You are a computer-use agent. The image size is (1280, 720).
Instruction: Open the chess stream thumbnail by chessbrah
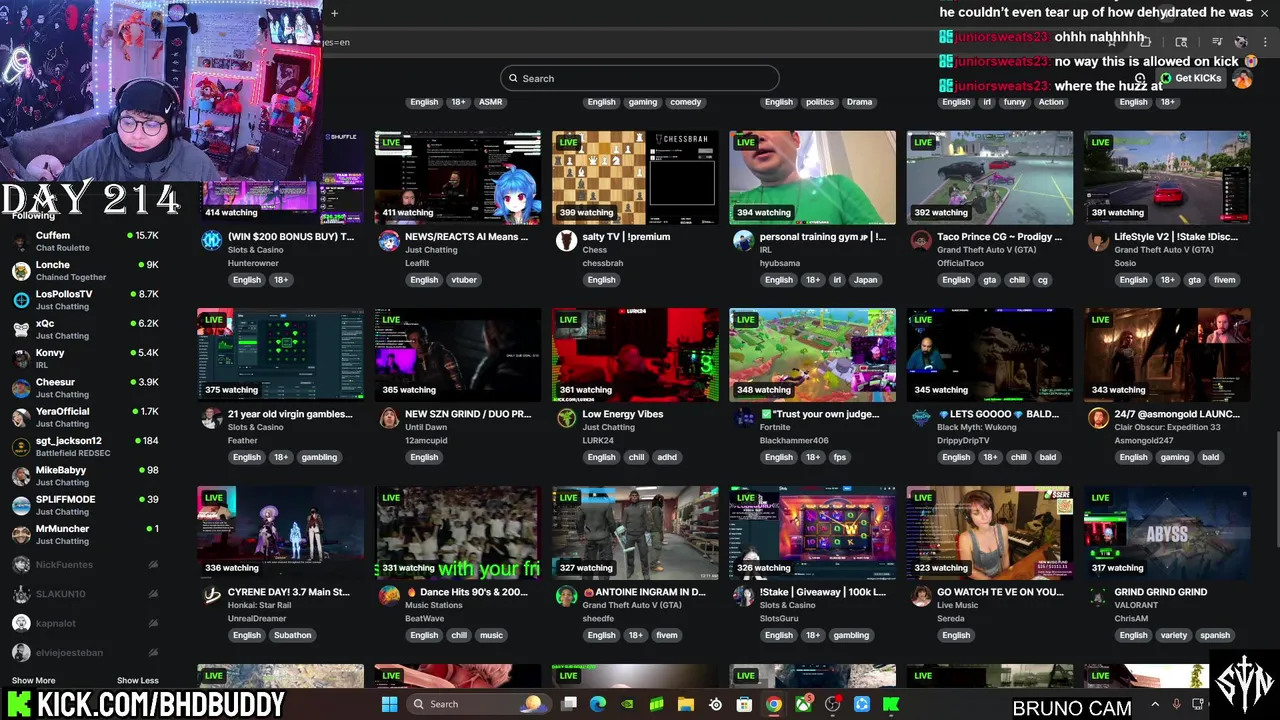pyautogui.click(x=635, y=177)
